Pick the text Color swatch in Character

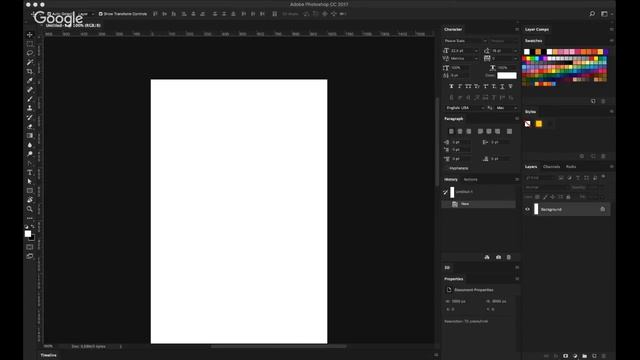coord(507,76)
